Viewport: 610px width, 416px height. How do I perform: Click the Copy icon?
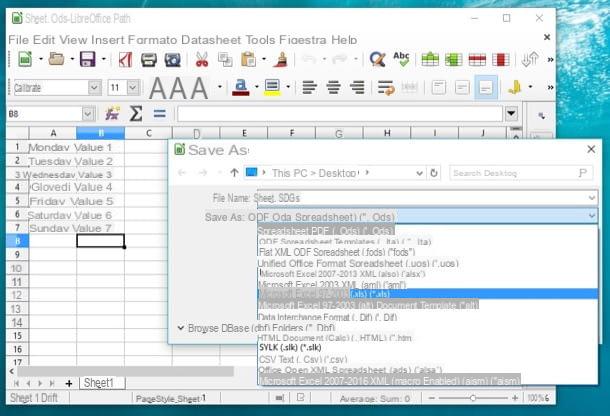click(225, 60)
